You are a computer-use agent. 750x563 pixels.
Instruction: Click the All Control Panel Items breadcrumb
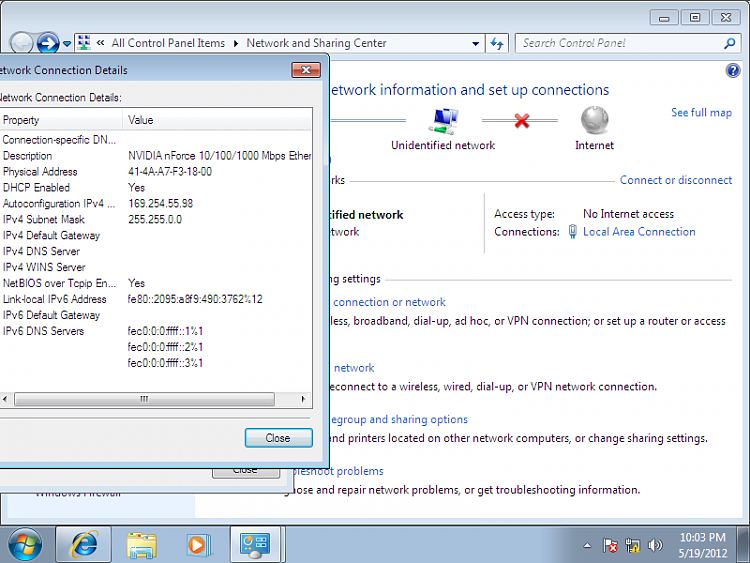point(168,44)
